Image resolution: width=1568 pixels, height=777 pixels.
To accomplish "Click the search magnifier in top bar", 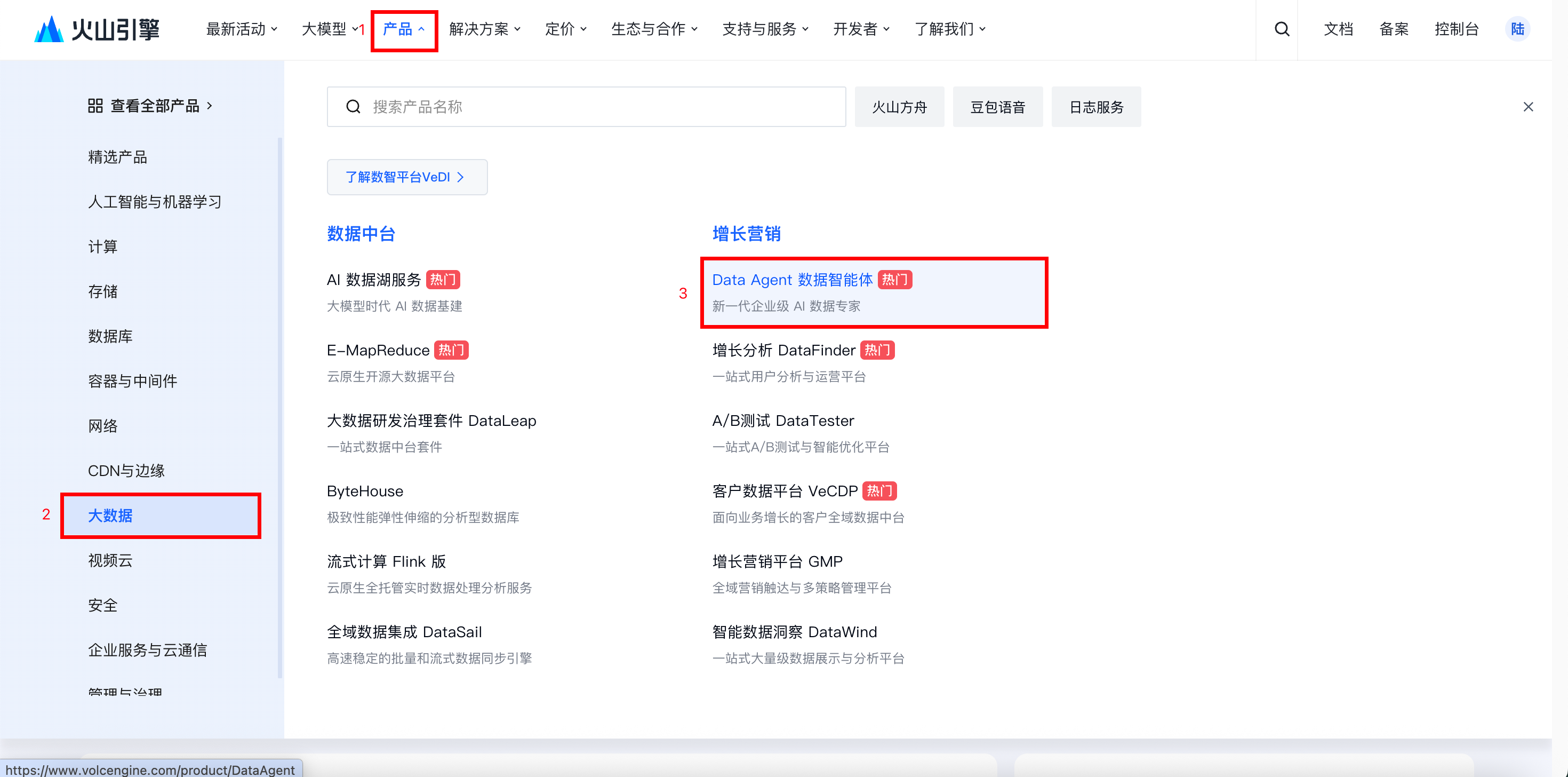I will pyautogui.click(x=1281, y=29).
